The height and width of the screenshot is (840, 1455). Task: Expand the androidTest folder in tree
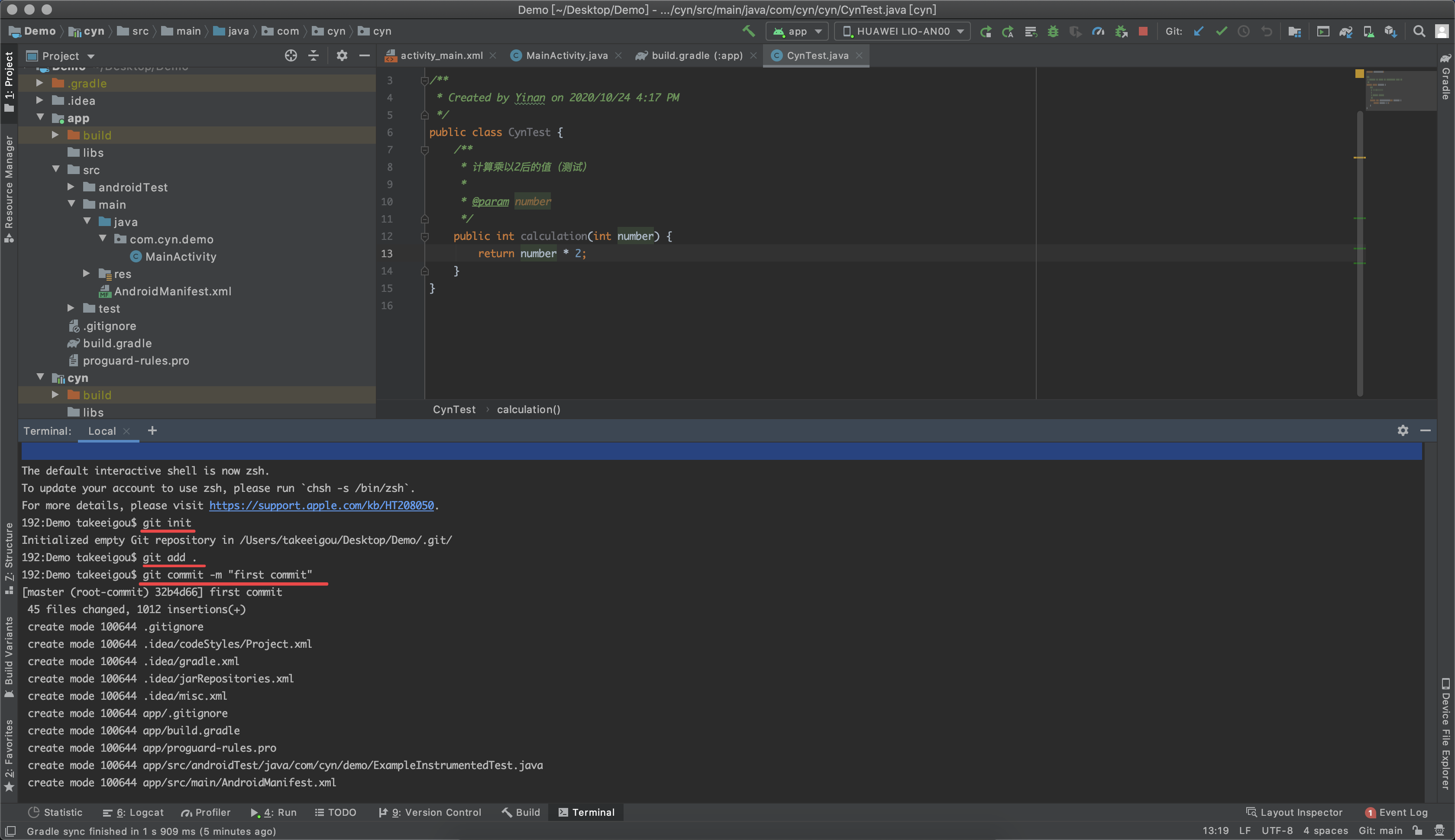(71, 187)
